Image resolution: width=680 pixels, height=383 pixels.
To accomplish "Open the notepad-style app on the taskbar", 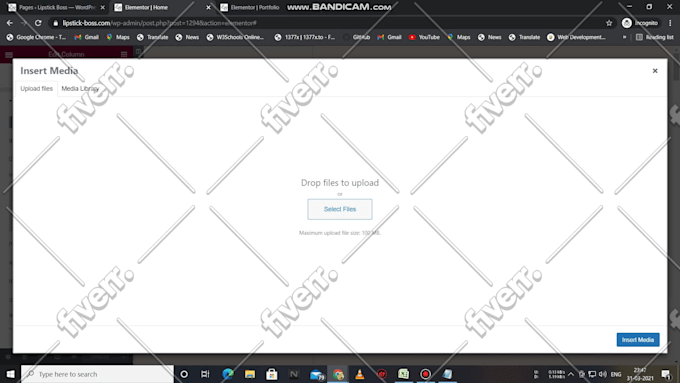I will click(x=447, y=374).
